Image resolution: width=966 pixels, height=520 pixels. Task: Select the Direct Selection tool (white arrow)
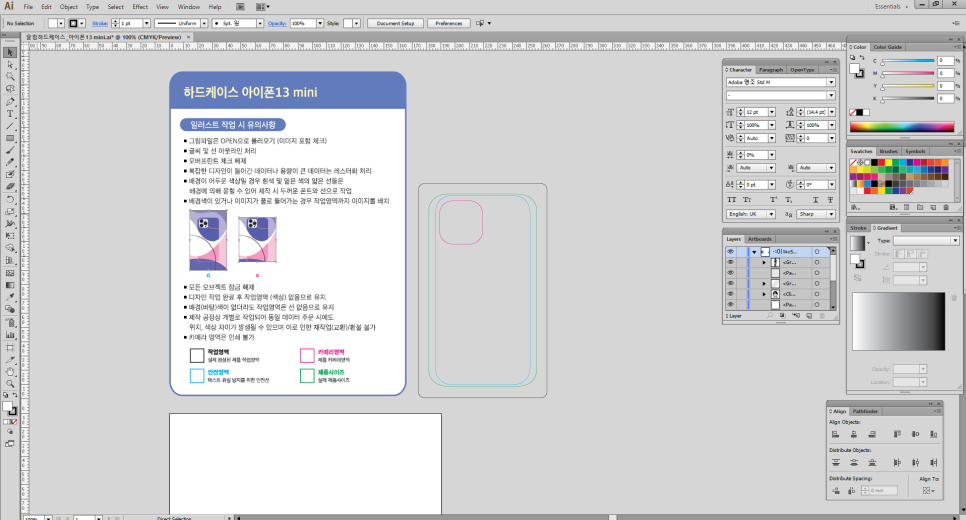click(10, 65)
